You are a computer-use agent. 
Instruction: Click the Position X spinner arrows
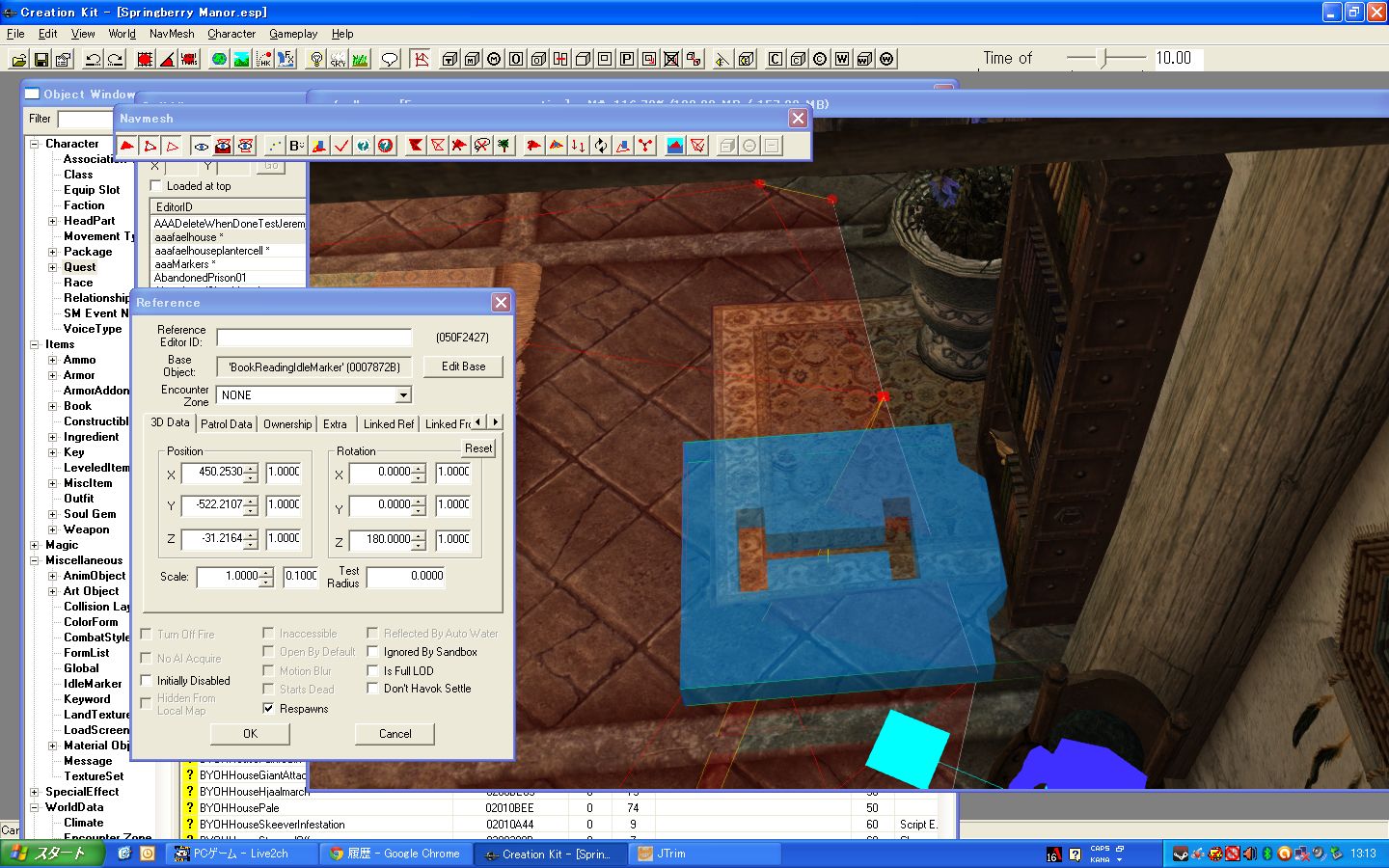tap(251, 473)
